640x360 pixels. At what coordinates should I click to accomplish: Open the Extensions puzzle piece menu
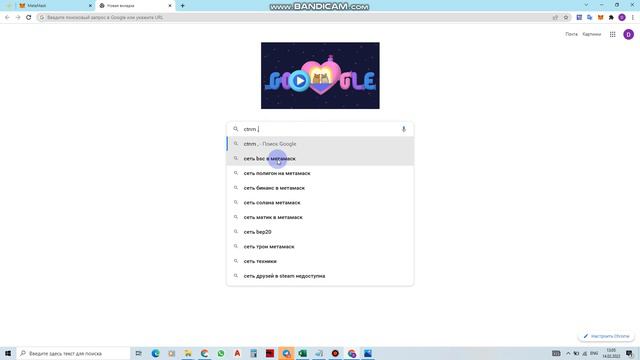point(611,18)
